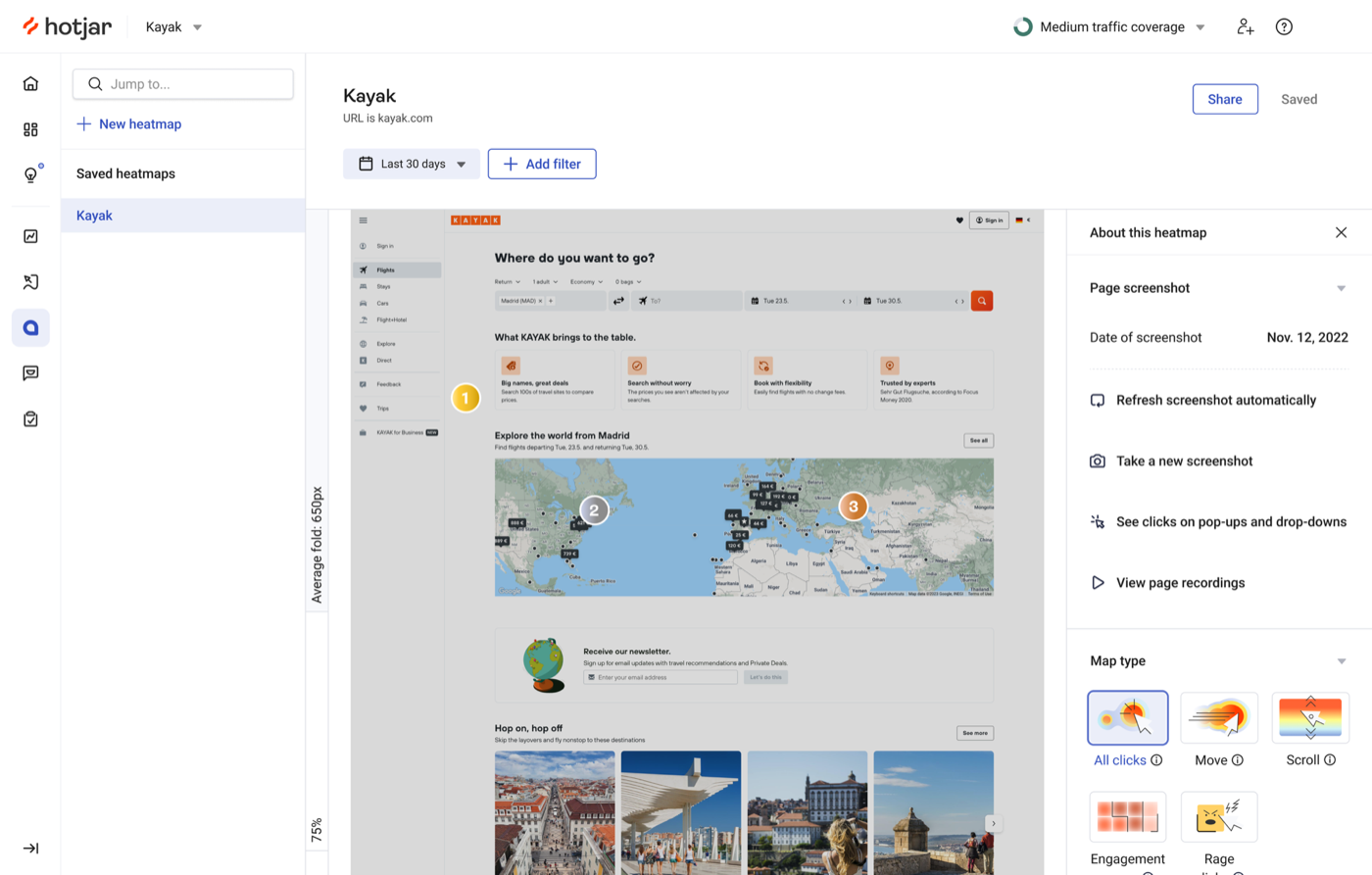Click the newsletter email address field
The image size is (1372, 875).
661,677
